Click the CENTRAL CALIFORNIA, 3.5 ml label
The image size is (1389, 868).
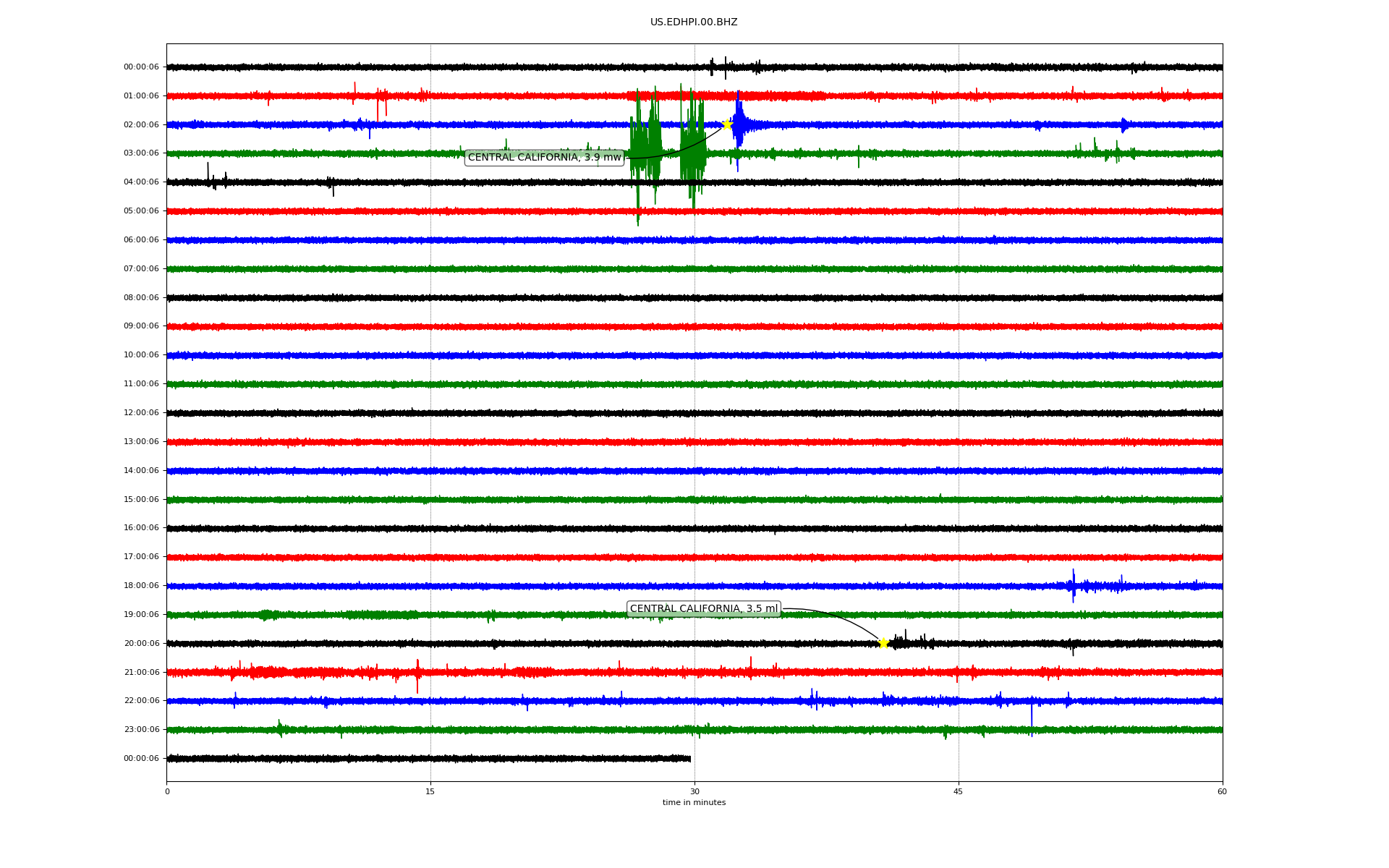[x=703, y=609]
